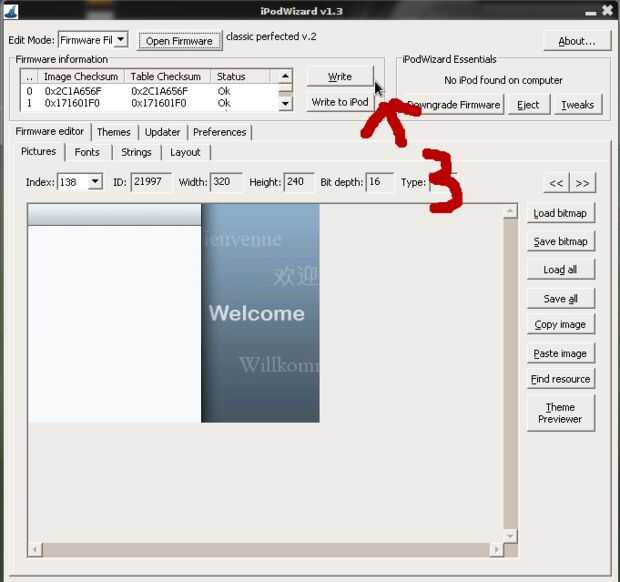Close the iPodWizard window
This screenshot has height=582, width=620.
click(607, 10)
